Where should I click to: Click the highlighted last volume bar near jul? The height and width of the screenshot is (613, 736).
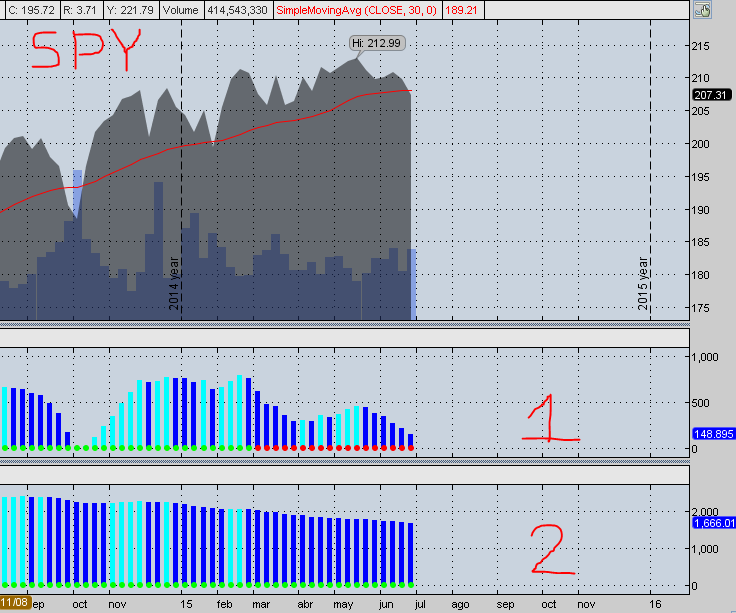411,284
